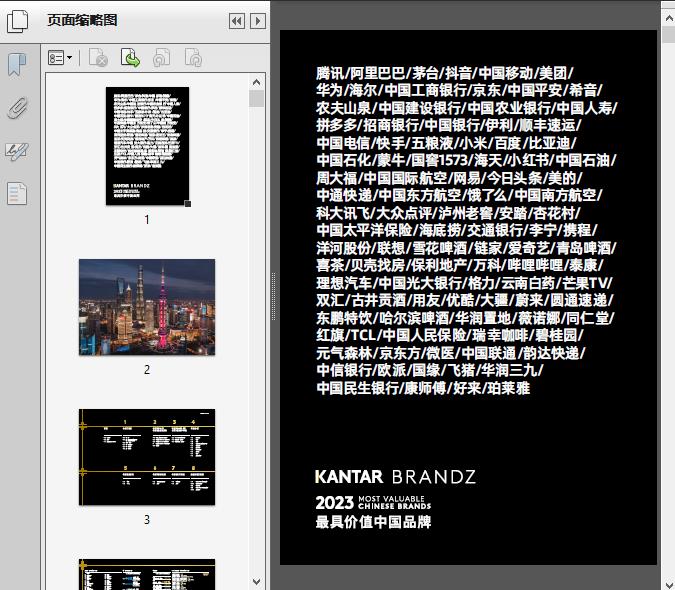This screenshot has height=590, width=675.
Task: Click thumbnail panel scroll-down arrow
Action: click(257, 581)
